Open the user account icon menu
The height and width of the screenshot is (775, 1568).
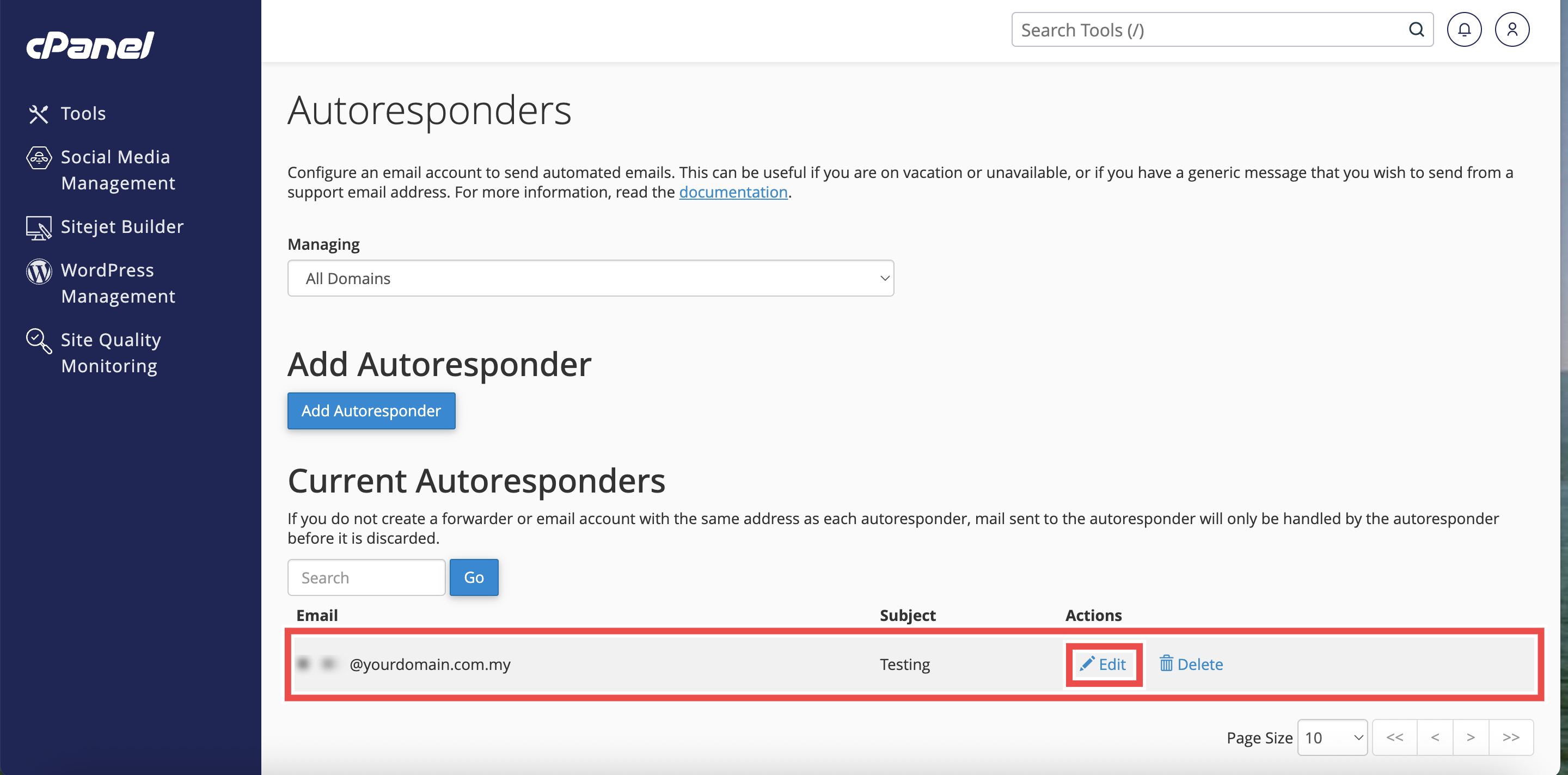pyautogui.click(x=1511, y=29)
